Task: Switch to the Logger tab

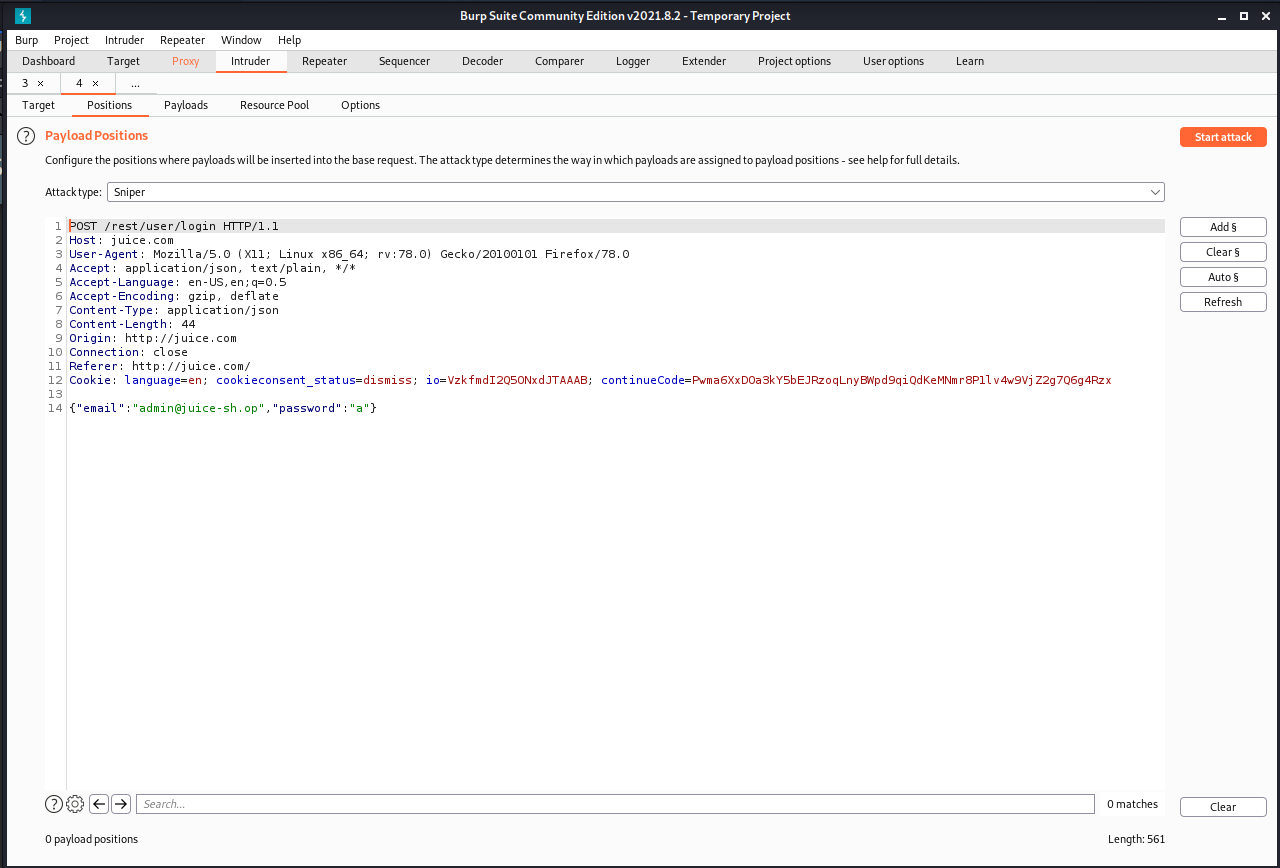Action: 633,61
